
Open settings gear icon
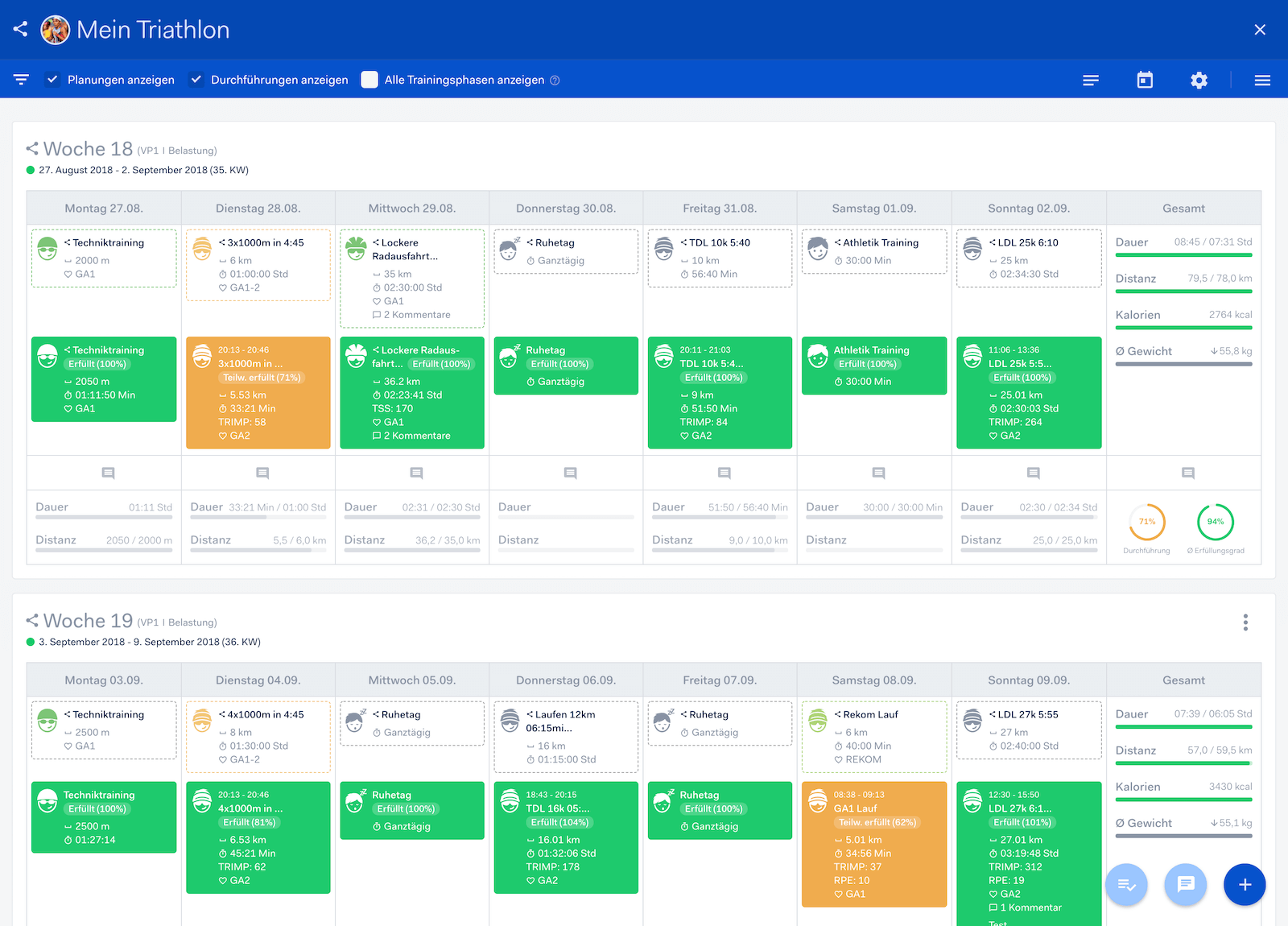[x=1199, y=80]
